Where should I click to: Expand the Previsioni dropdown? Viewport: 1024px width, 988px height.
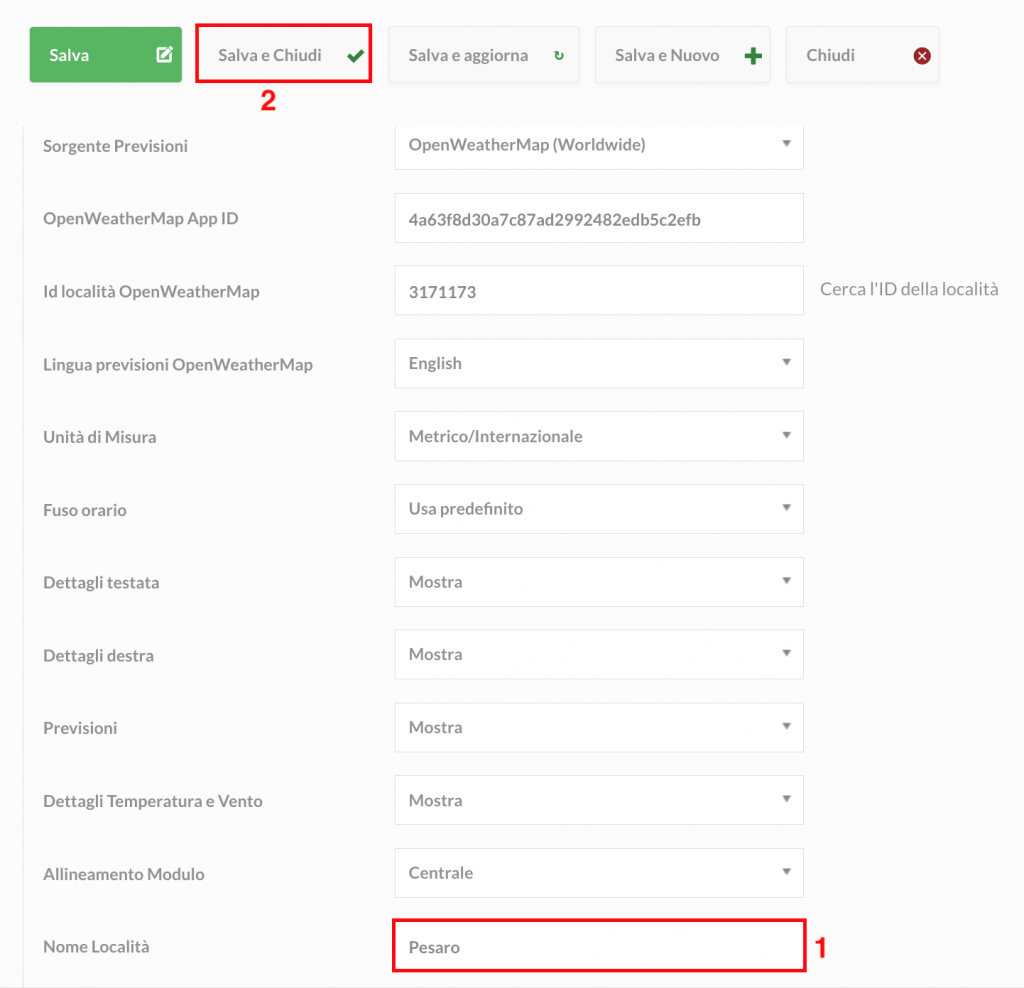tap(599, 727)
